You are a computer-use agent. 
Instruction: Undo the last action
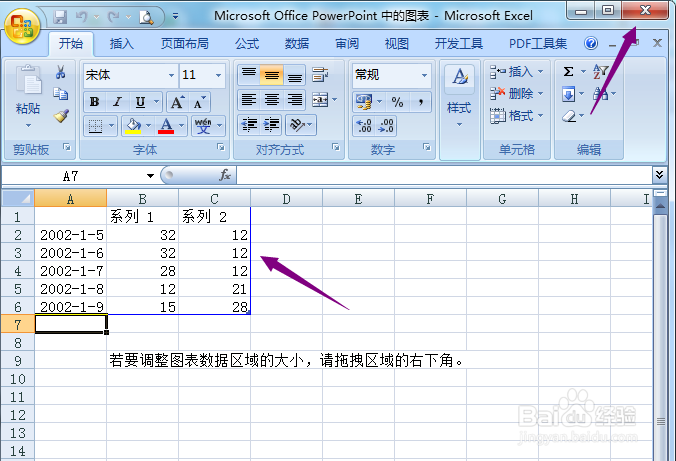point(81,17)
